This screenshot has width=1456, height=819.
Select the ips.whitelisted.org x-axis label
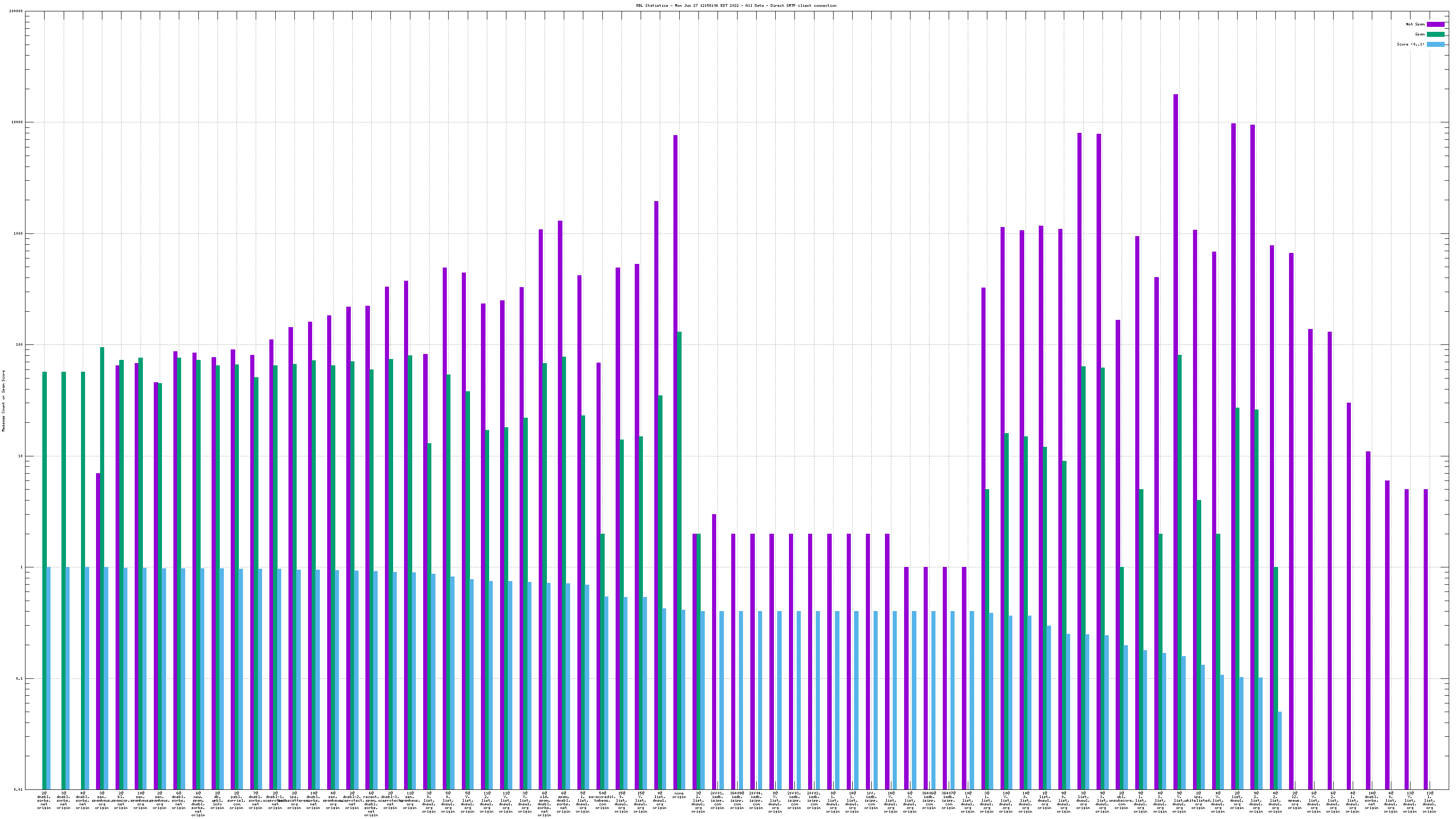point(1198,800)
